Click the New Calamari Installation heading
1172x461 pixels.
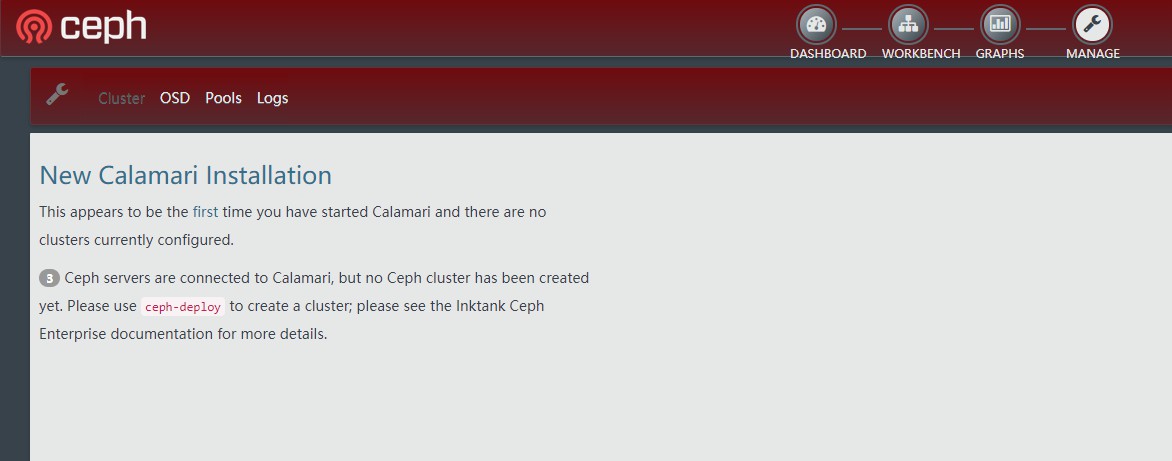coord(185,175)
